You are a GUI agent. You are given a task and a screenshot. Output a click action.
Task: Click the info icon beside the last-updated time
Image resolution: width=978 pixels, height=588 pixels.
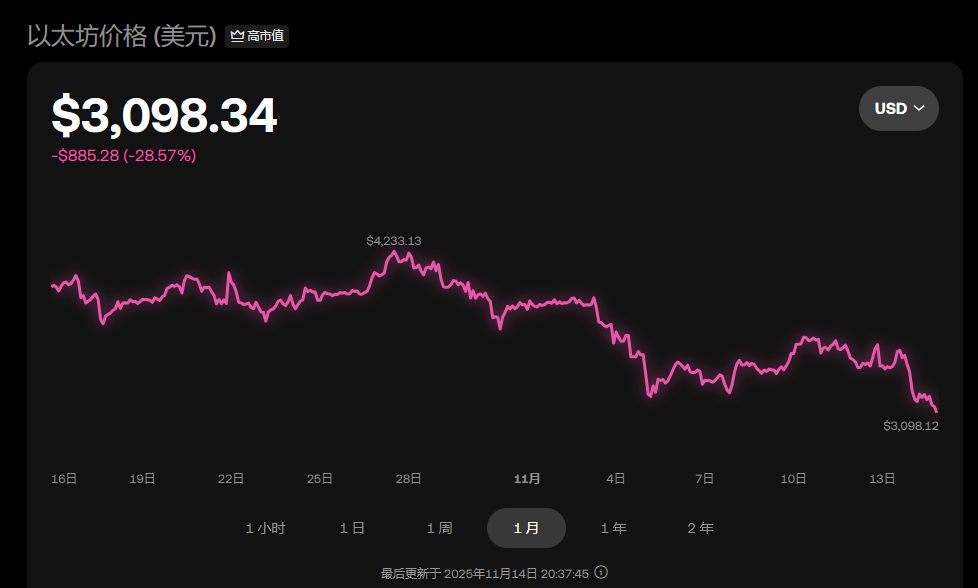tap(601, 573)
